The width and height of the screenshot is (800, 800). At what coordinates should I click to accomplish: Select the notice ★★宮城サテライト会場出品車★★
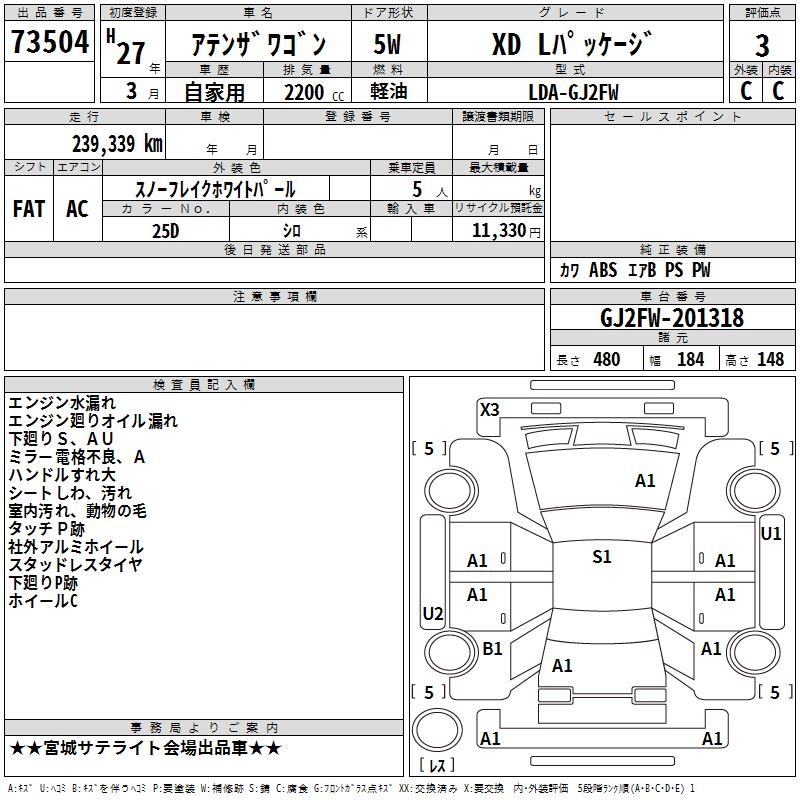pos(145,748)
